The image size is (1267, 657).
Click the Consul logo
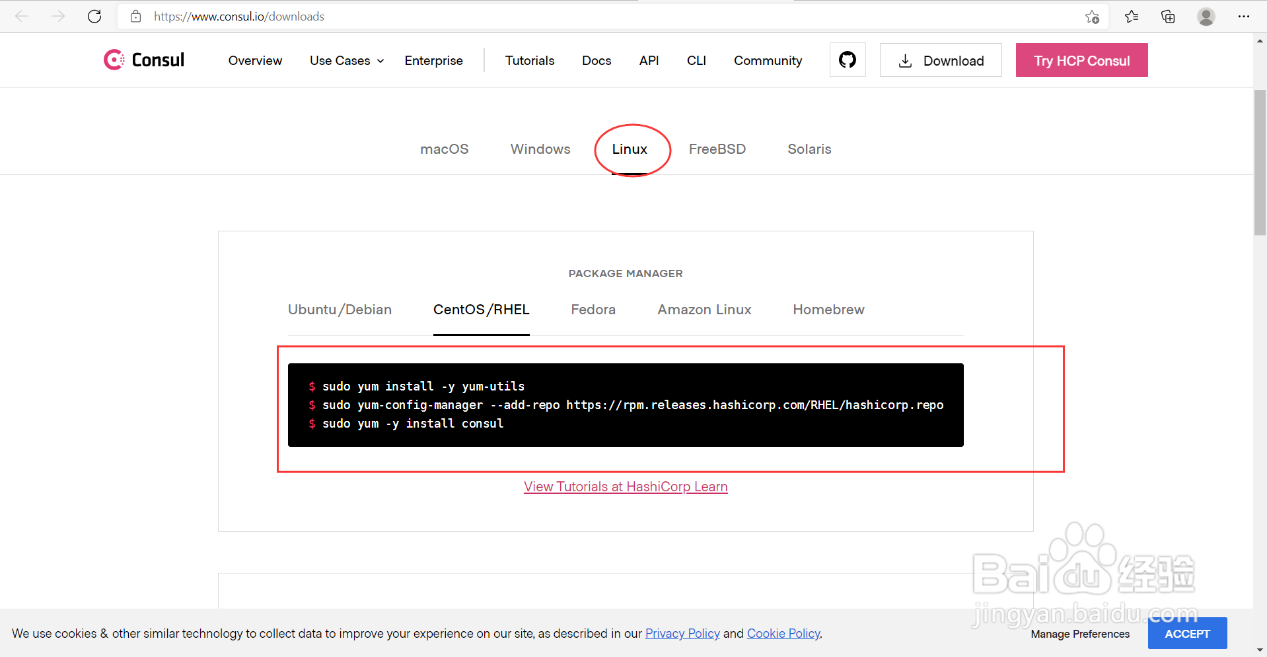pyautogui.click(x=144, y=60)
